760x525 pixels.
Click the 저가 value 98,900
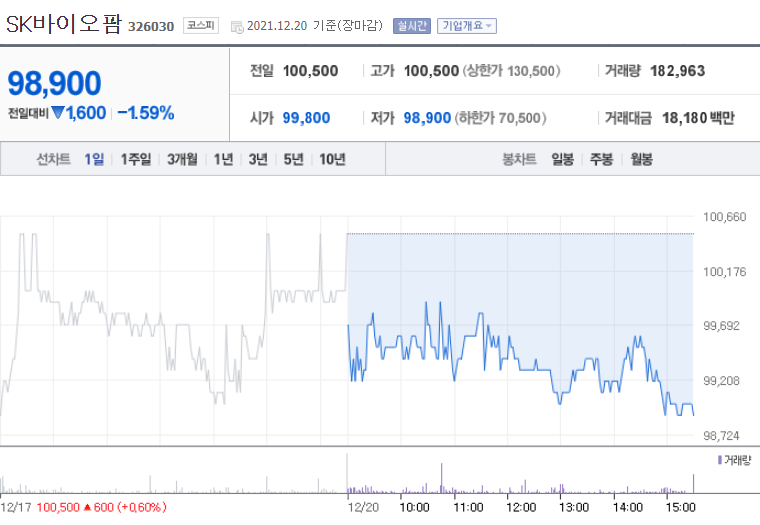pos(428,118)
